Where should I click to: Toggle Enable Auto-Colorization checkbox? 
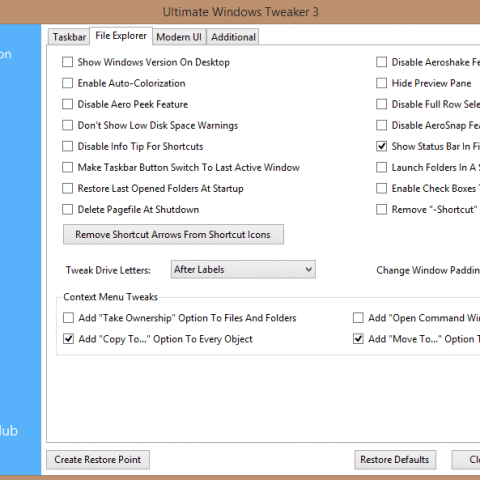pos(68,83)
